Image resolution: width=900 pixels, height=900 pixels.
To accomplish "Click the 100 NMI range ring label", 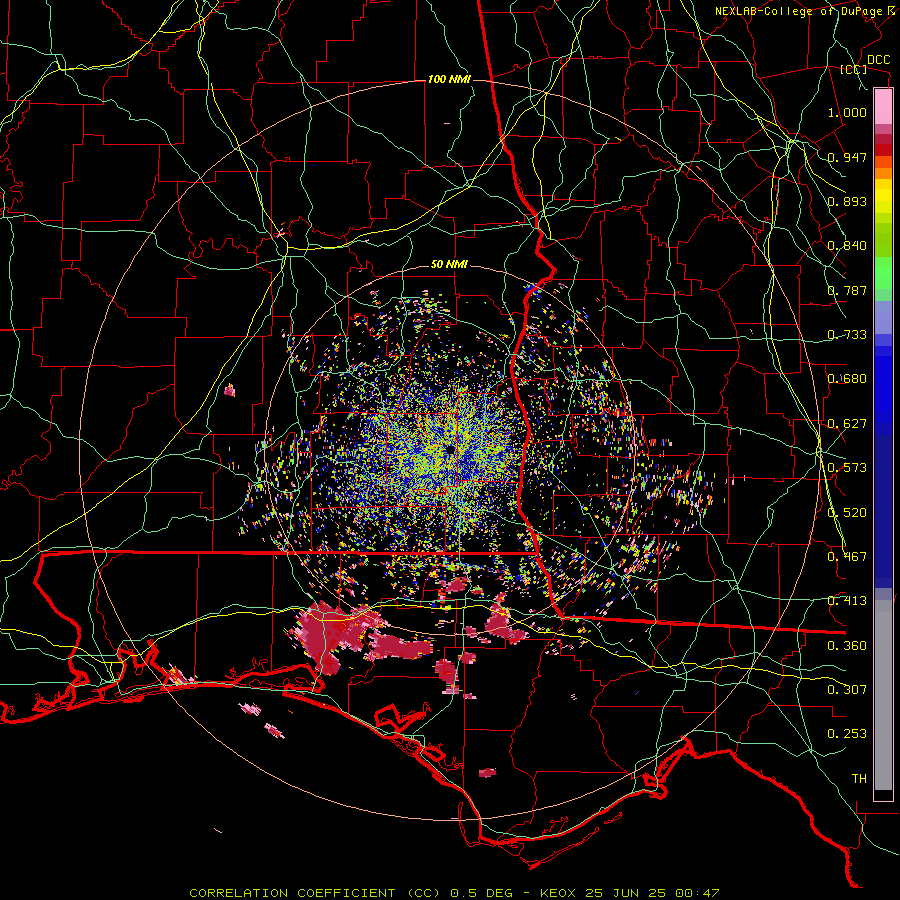I will coord(448,79).
